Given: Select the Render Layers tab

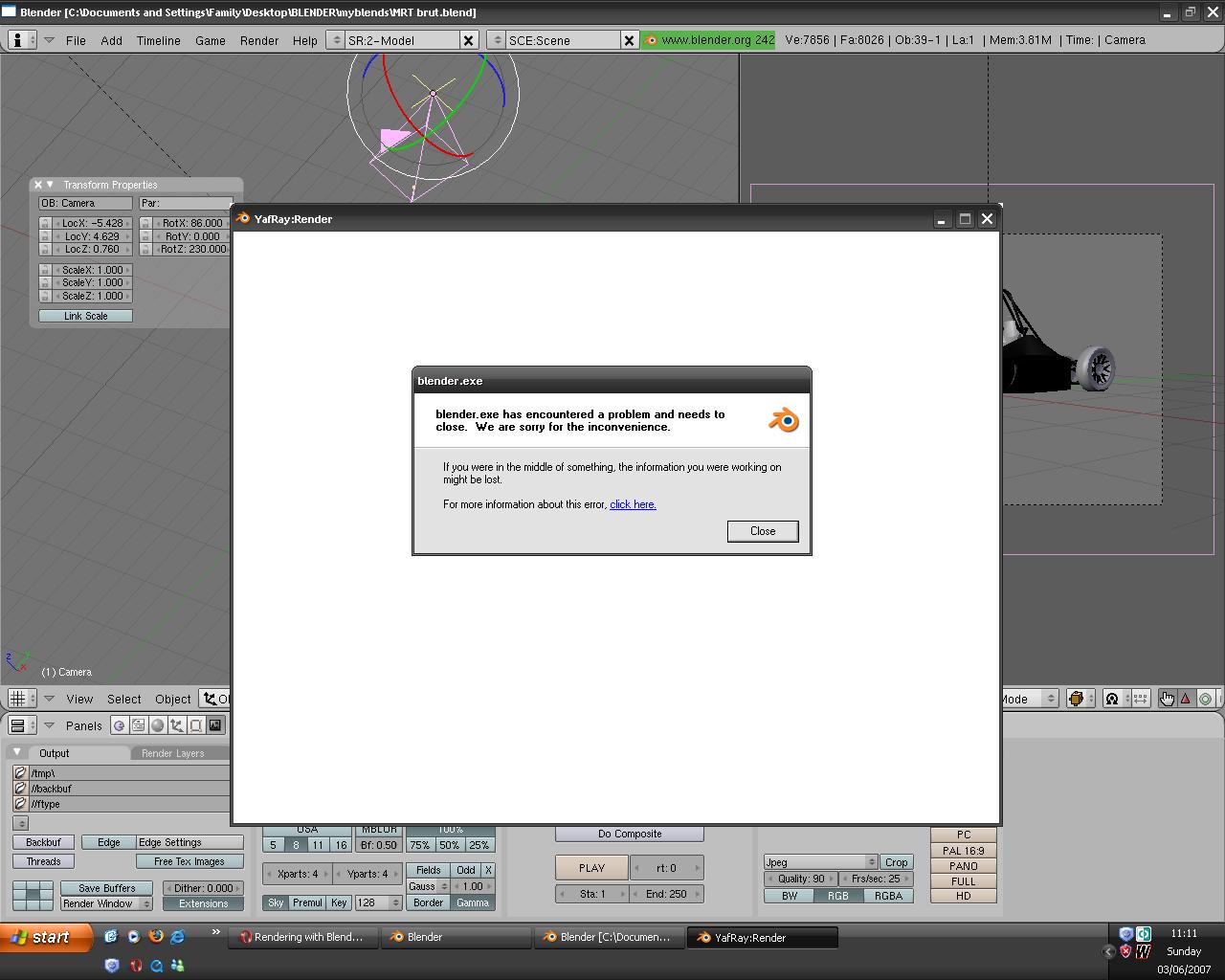Looking at the screenshot, I should click(x=173, y=753).
